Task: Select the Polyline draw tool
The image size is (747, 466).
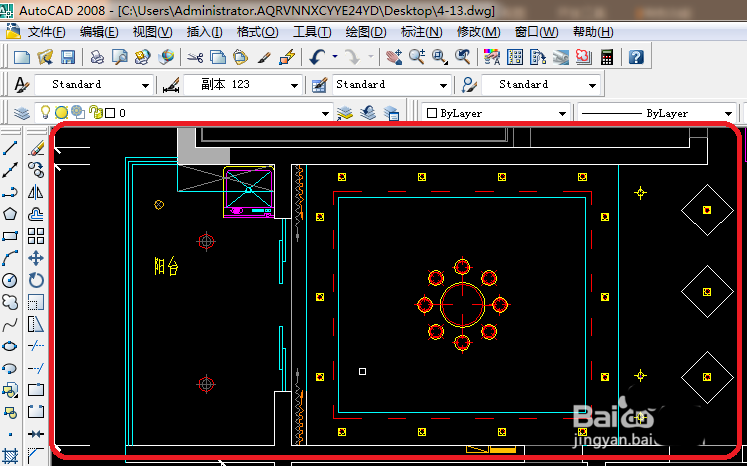Action: click(x=10, y=192)
